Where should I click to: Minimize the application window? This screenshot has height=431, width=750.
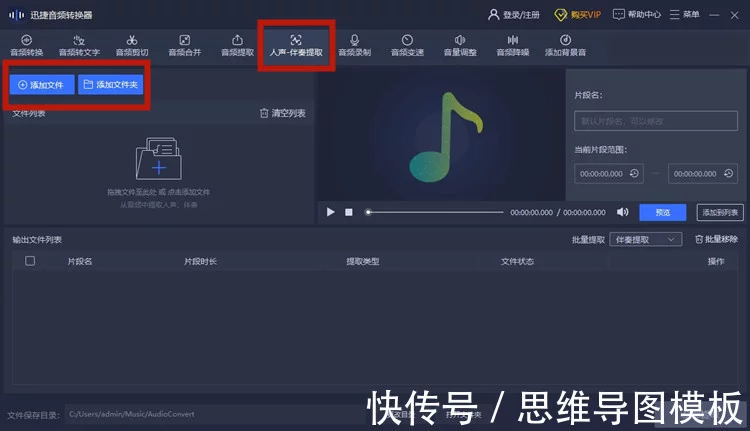coord(714,15)
